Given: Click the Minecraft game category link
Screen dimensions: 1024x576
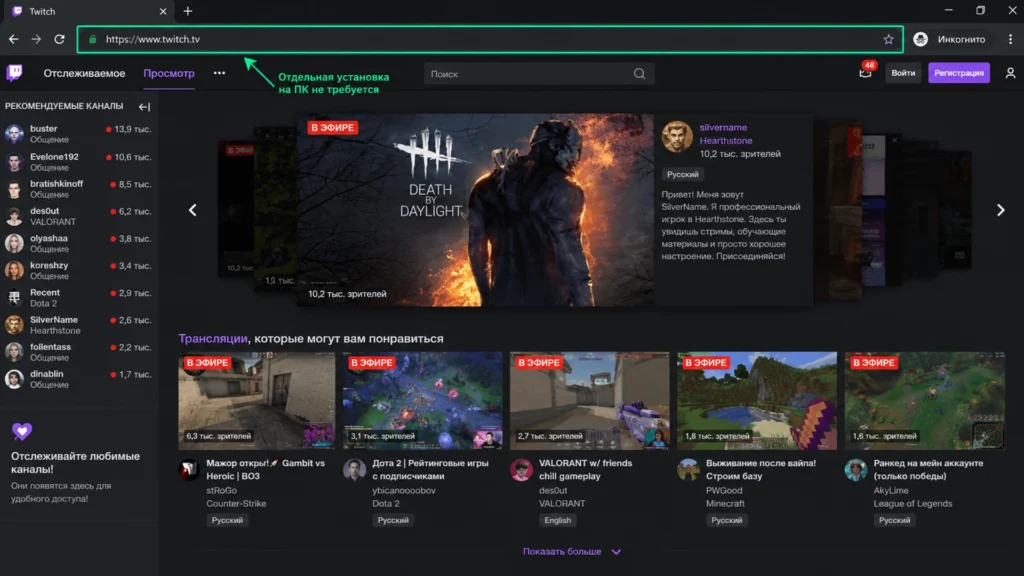Looking at the screenshot, I should point(725,504).
